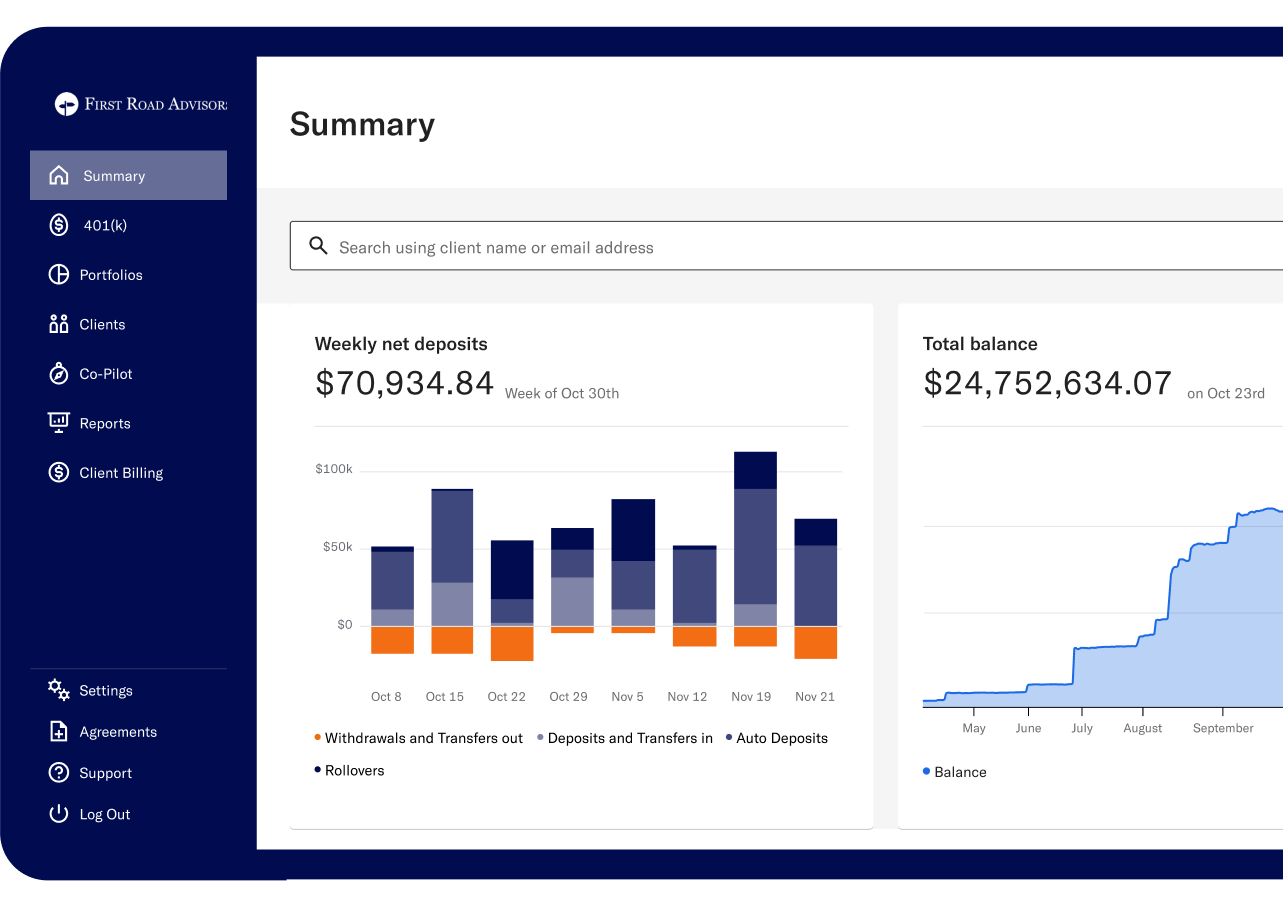Screen dimensions: 1283x907
Task: Open Portfolios via its pie chart icon
Action: (59, 274)
